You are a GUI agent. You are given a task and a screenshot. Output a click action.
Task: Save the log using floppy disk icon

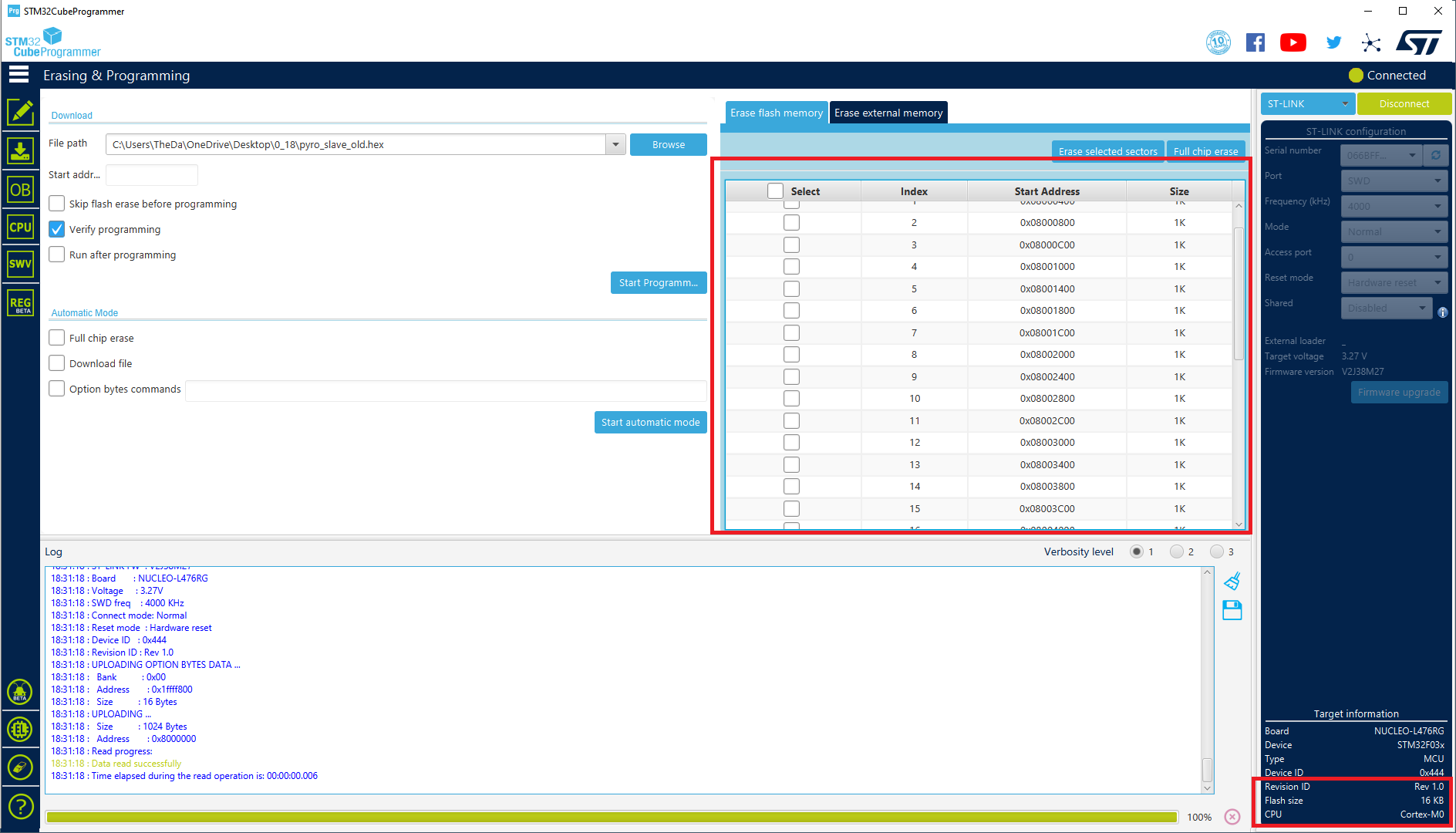click(1232, 610)
